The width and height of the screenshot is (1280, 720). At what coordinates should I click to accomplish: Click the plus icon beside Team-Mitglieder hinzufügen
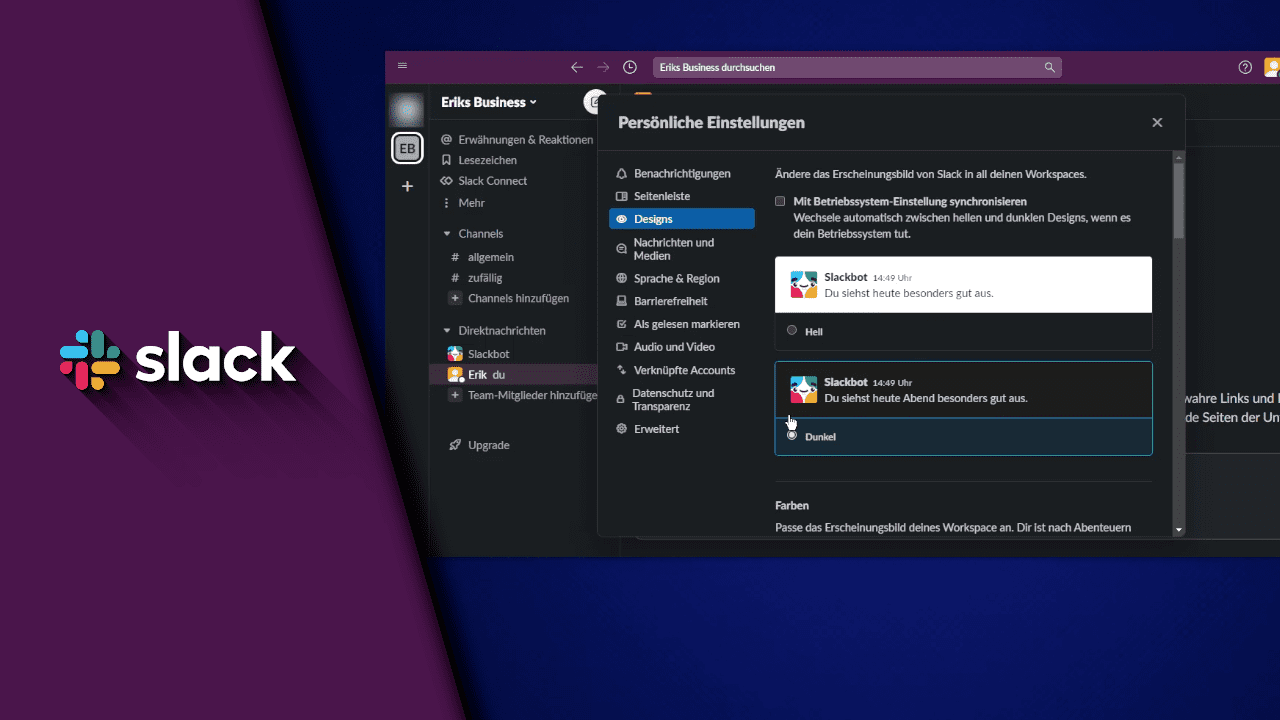point(455,395)
